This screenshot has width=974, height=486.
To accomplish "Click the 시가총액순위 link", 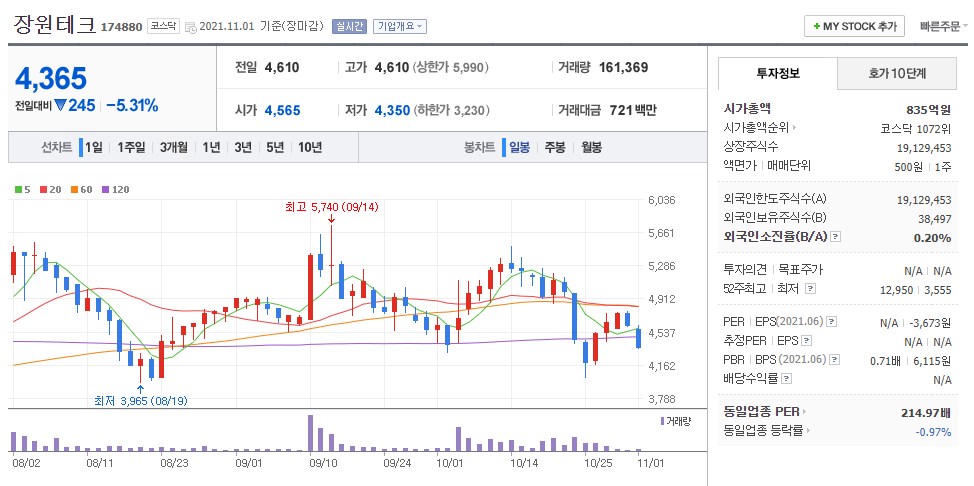I will click(x=757, y=128).
